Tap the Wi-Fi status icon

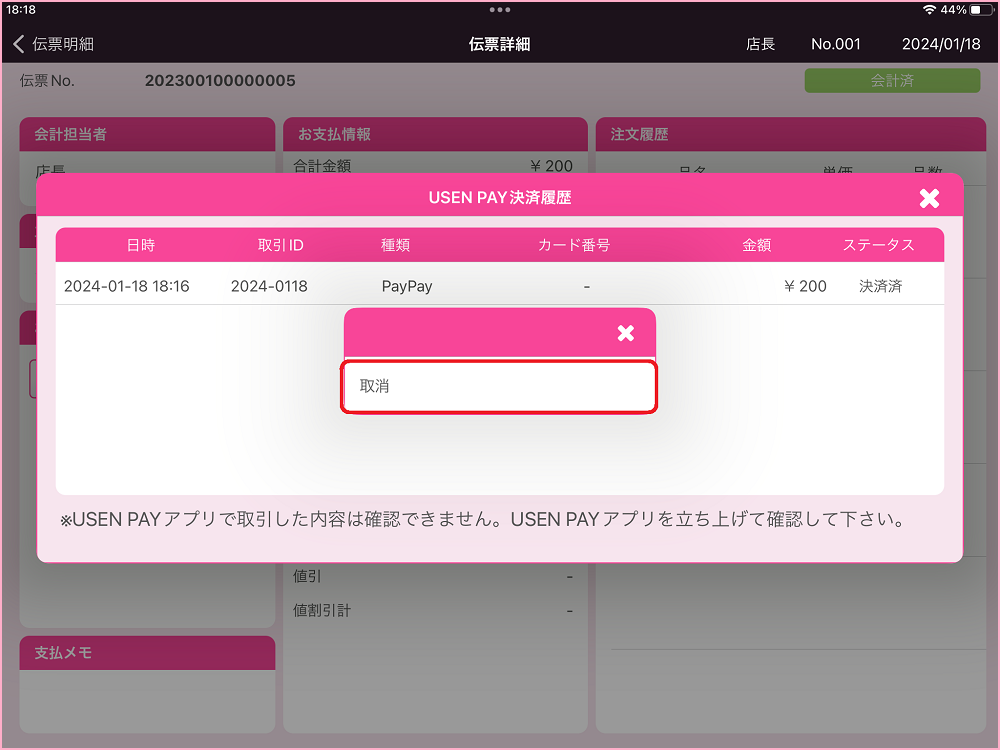pos(929,9)
